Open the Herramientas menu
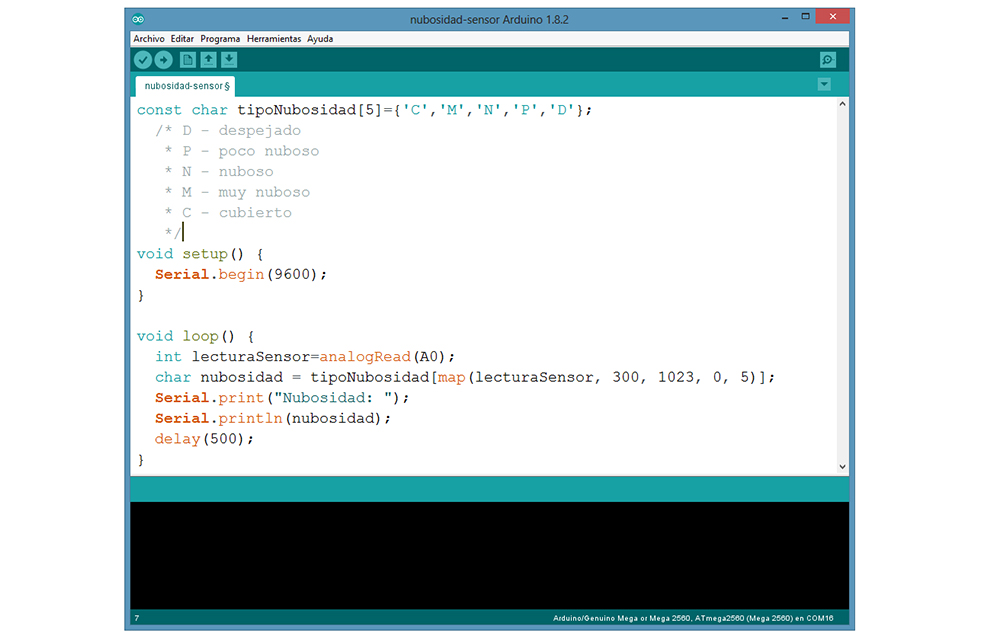 (273, 39)
